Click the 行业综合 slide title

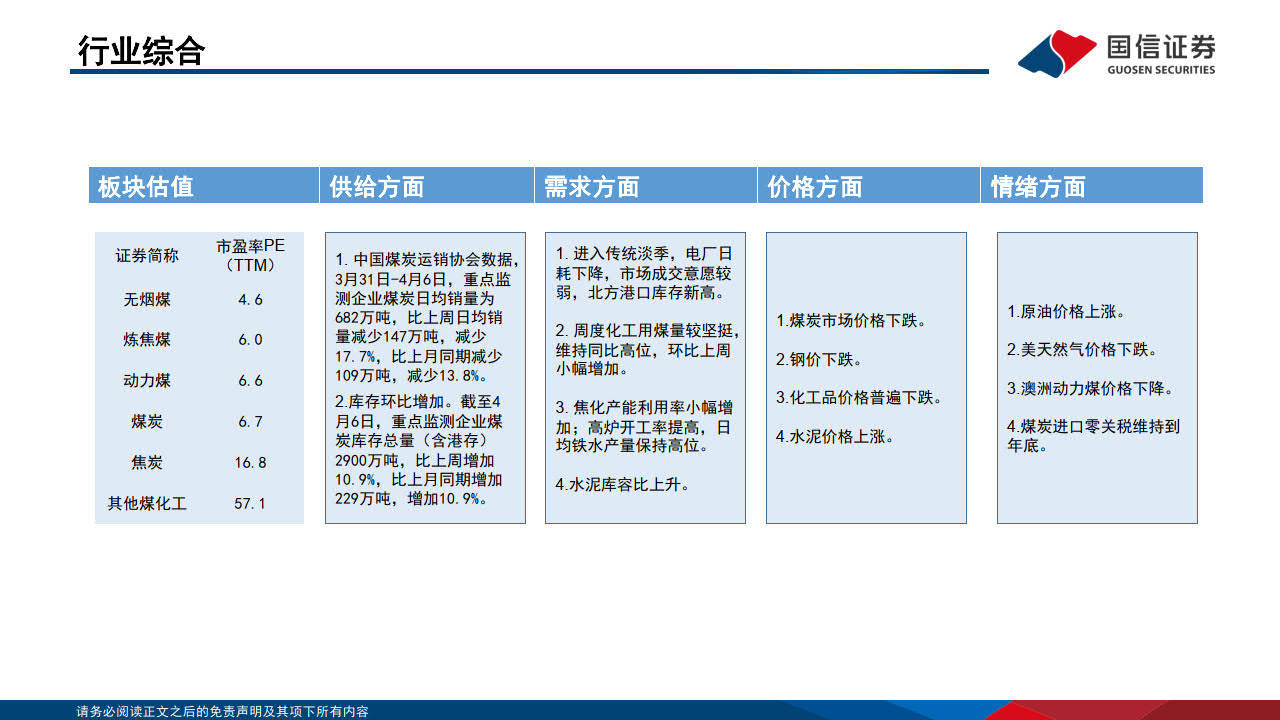coord(141,51)
